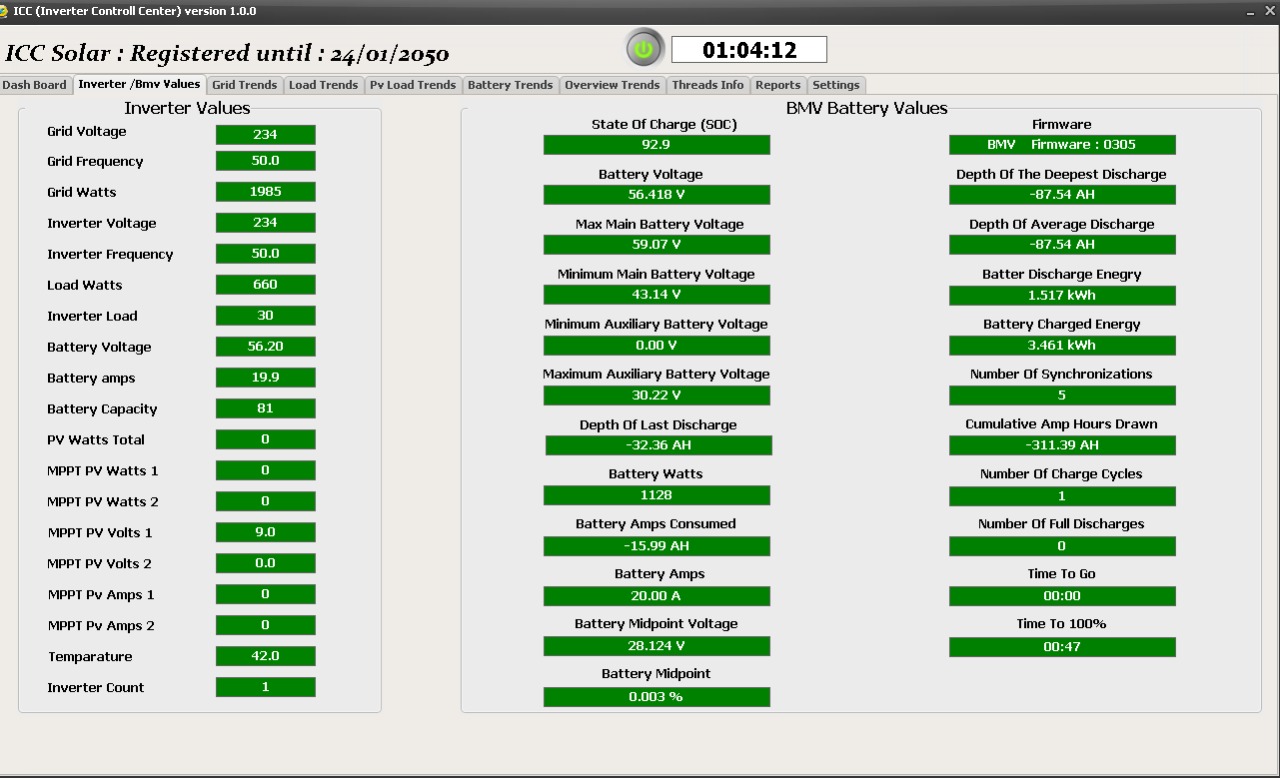This screenshot has height=778, width=1280.
Task: Switch to the Grid Trends tab
Action: pos(244,85)
